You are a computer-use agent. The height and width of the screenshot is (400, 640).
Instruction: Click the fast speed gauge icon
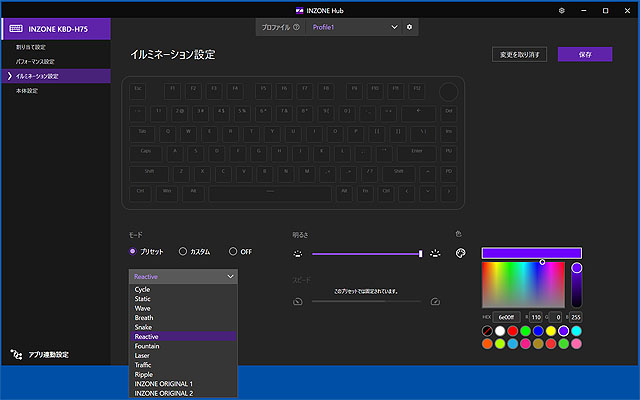point(435,302)
